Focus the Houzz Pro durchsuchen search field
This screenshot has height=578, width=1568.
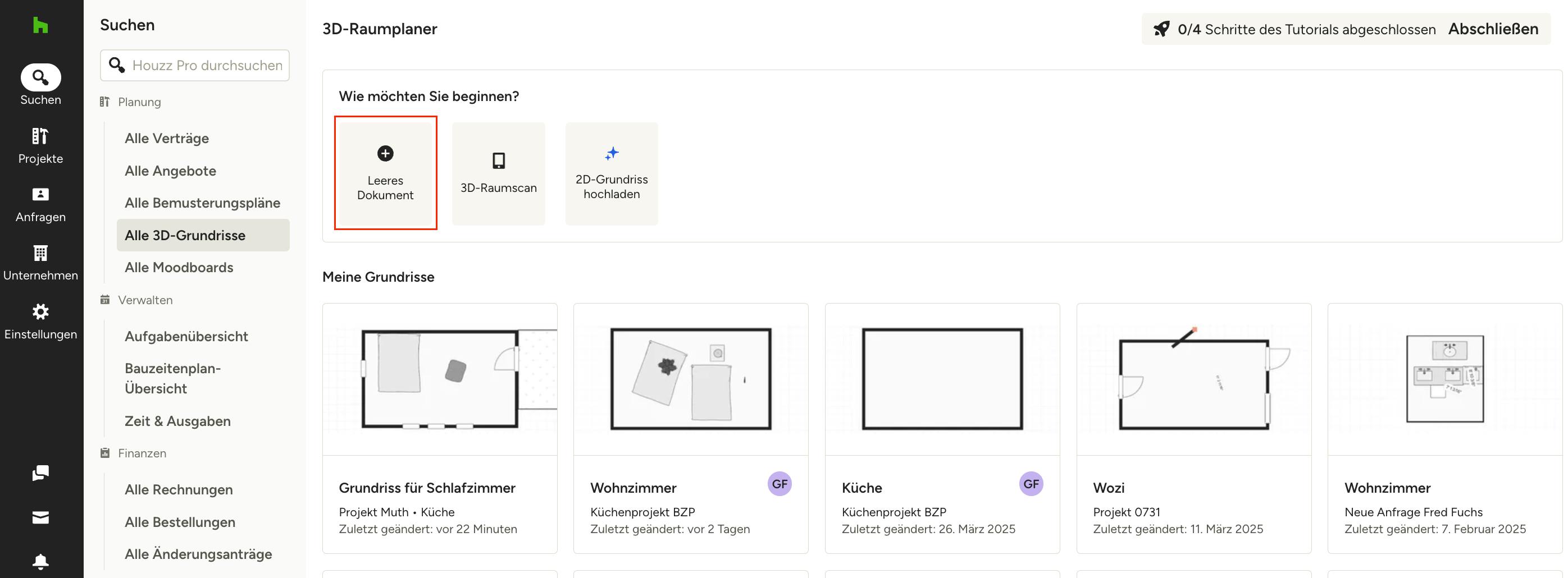(207, 66)
